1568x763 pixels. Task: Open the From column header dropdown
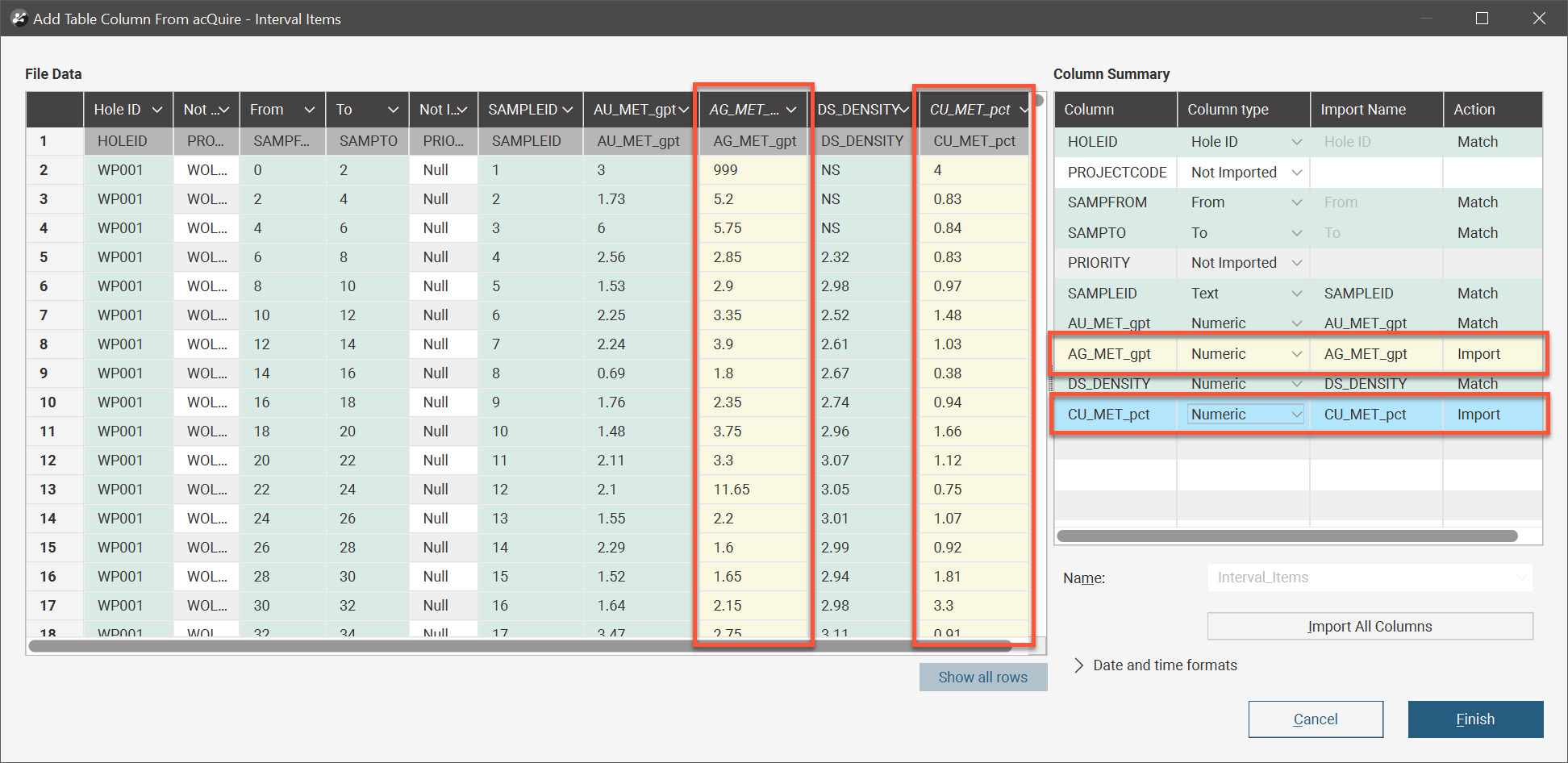pyautogui.click(x=309, y=110)
